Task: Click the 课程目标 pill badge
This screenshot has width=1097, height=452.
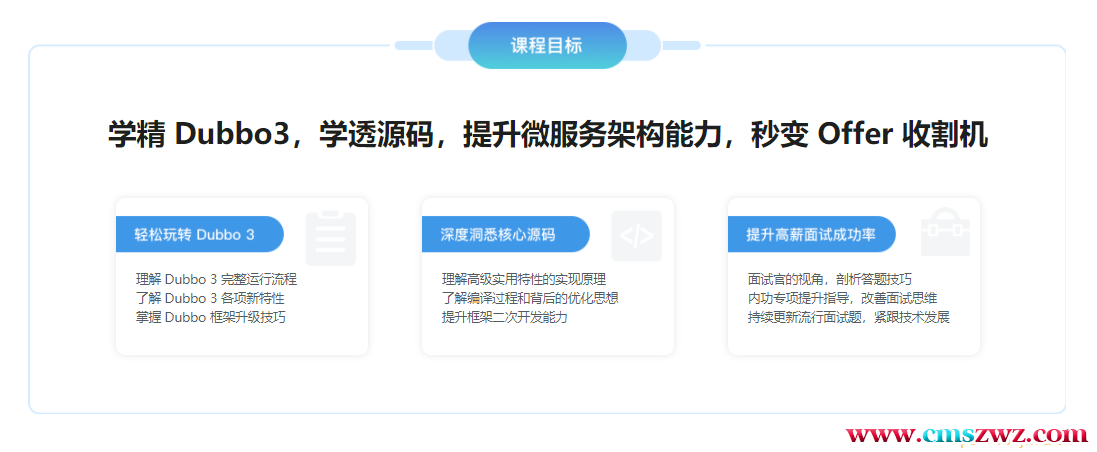Action: pos(547,46)
